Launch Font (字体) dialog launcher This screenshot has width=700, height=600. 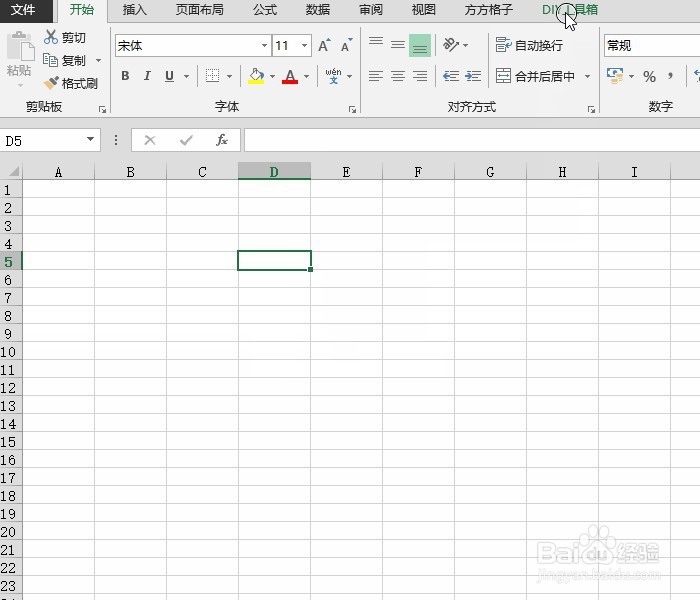tap(353, 110)
